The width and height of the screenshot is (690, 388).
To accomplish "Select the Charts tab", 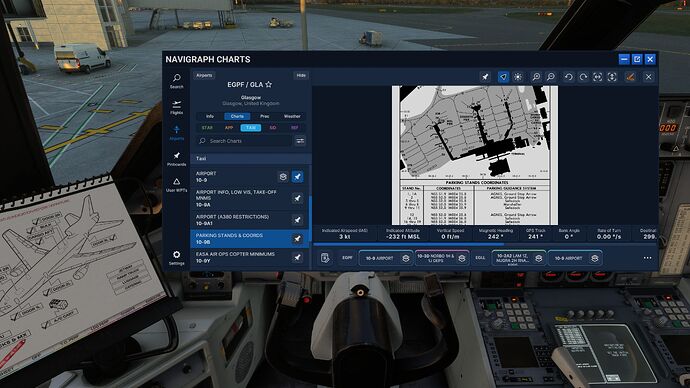I will (237, 116).
